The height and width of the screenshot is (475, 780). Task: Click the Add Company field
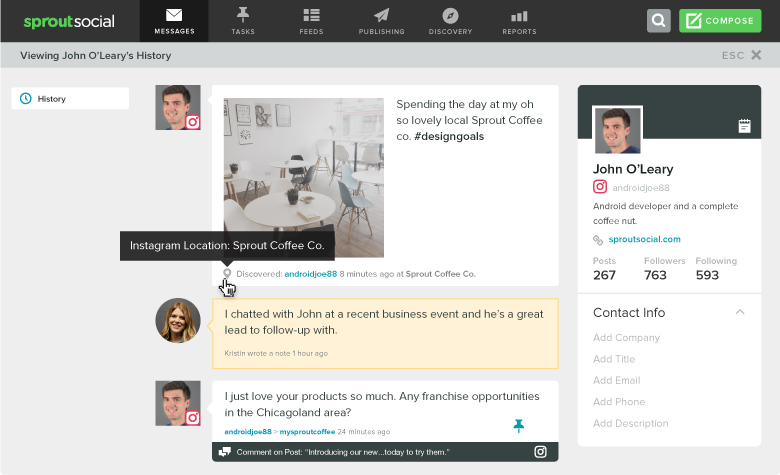point(626,338)
